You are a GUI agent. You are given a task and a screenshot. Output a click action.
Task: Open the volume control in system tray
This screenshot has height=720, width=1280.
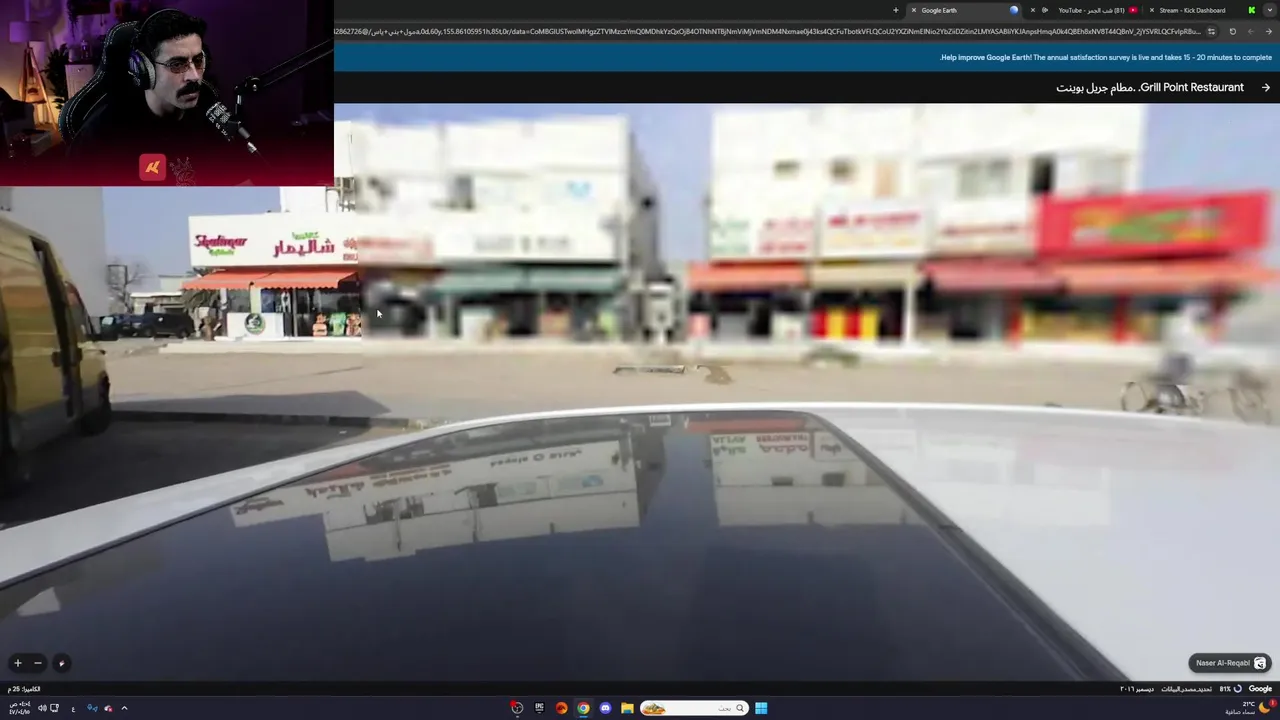[41, 708]
